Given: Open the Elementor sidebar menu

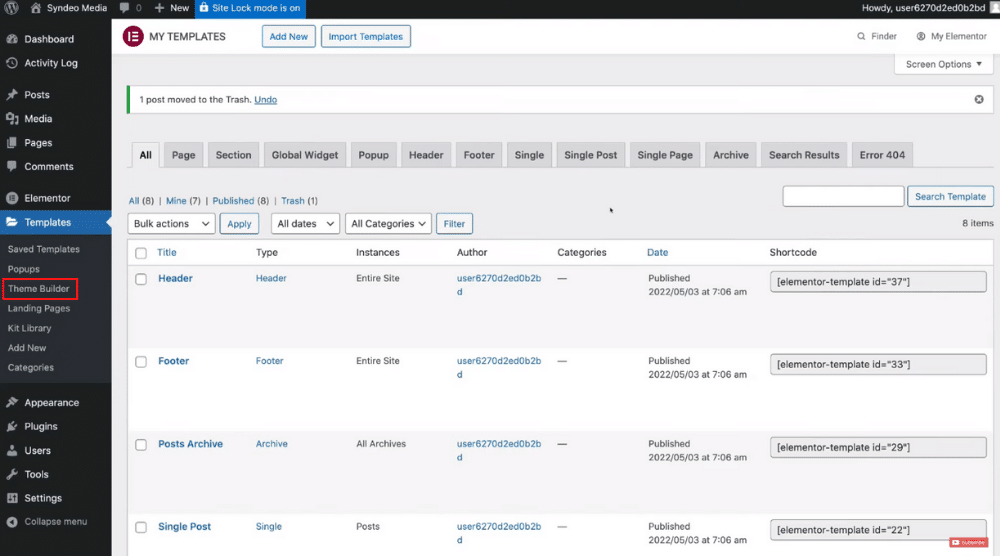Looking at the screenshot, I should tap(47, 198).
